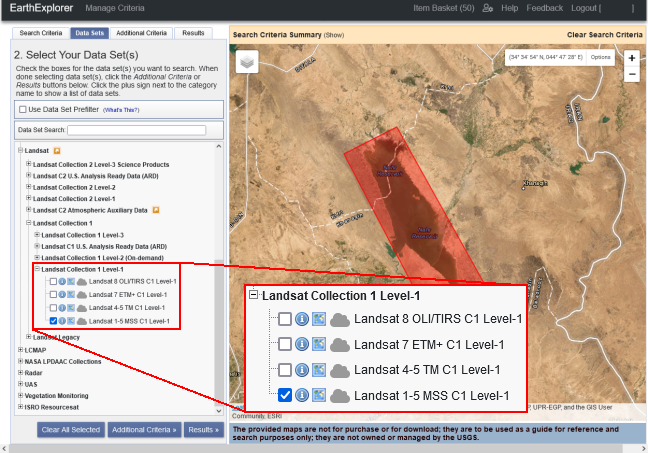Click map overlay icon for Landsat 7 ETM+ in tree

[71, 295]
